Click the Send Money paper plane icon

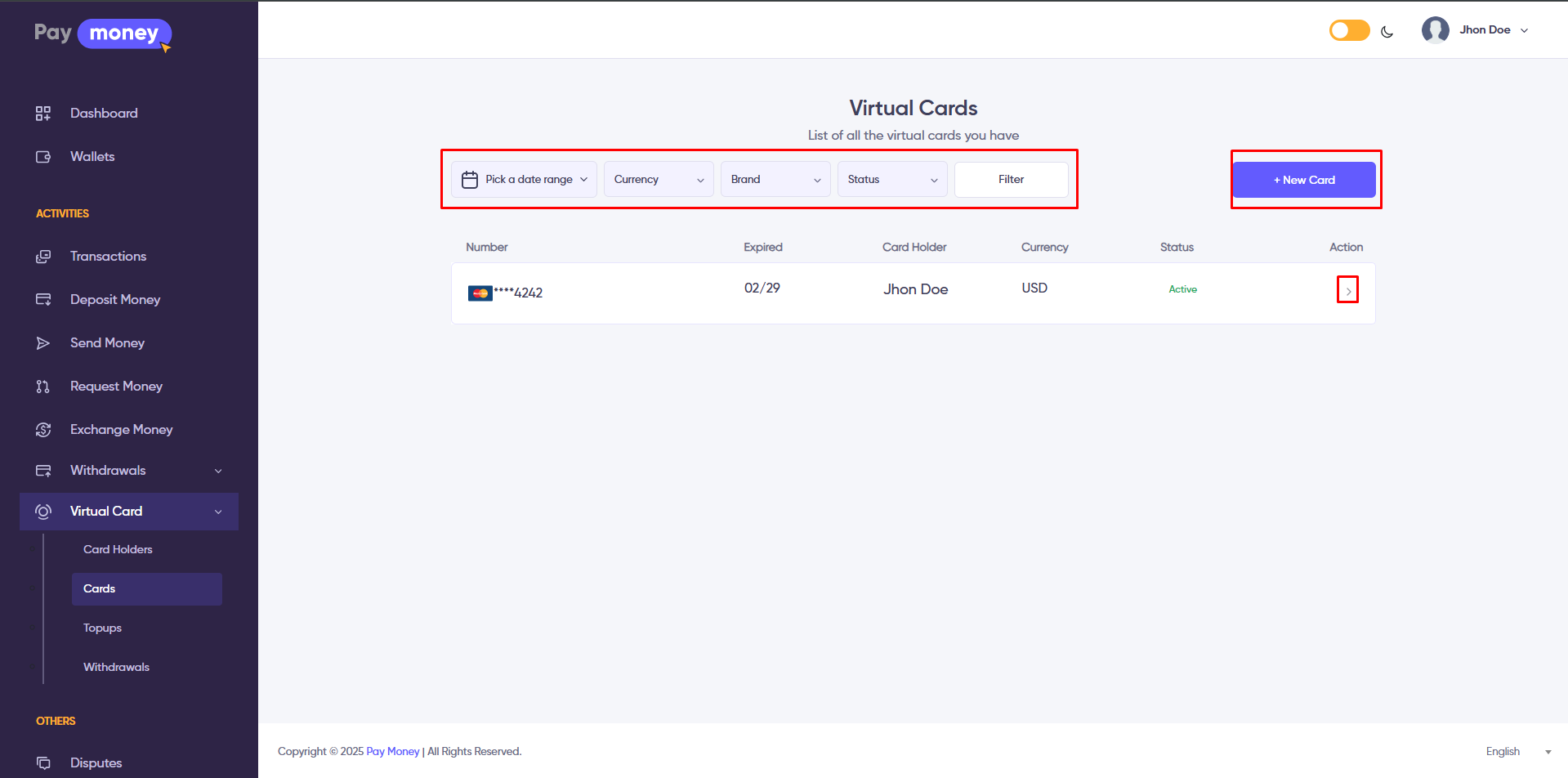[x=43, y=343]
